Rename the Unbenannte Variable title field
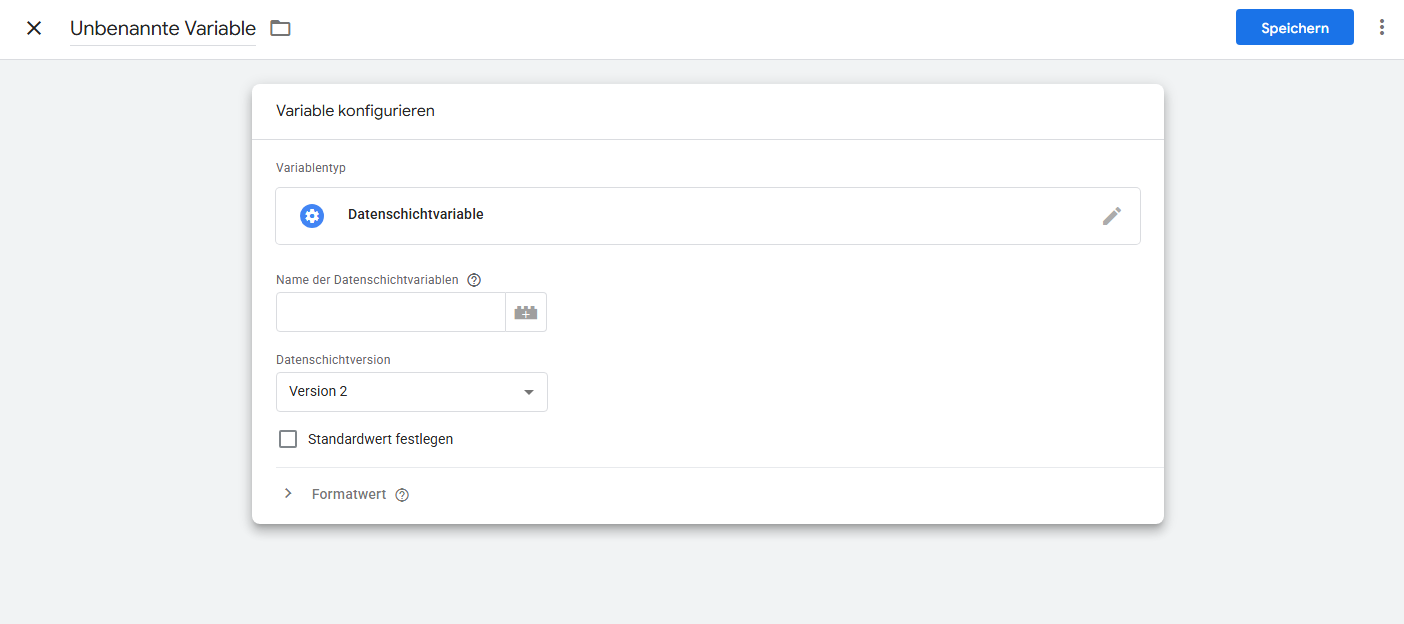 [x=162, y=29]
